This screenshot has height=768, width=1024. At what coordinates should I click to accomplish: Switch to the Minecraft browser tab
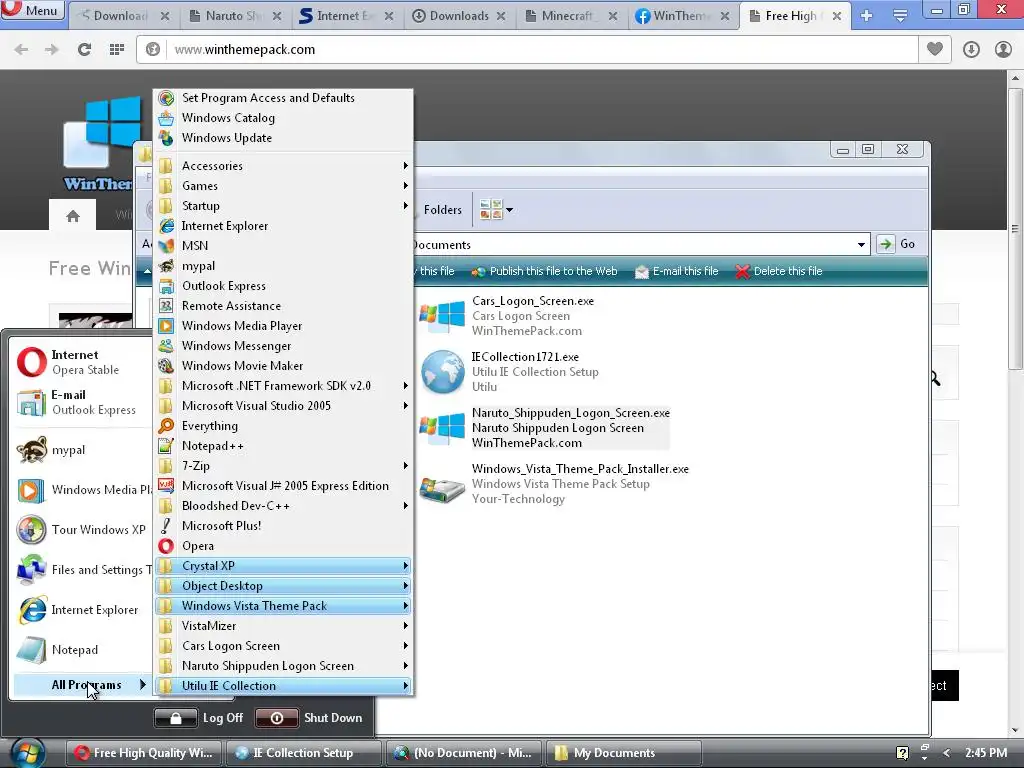pos(571,16)
